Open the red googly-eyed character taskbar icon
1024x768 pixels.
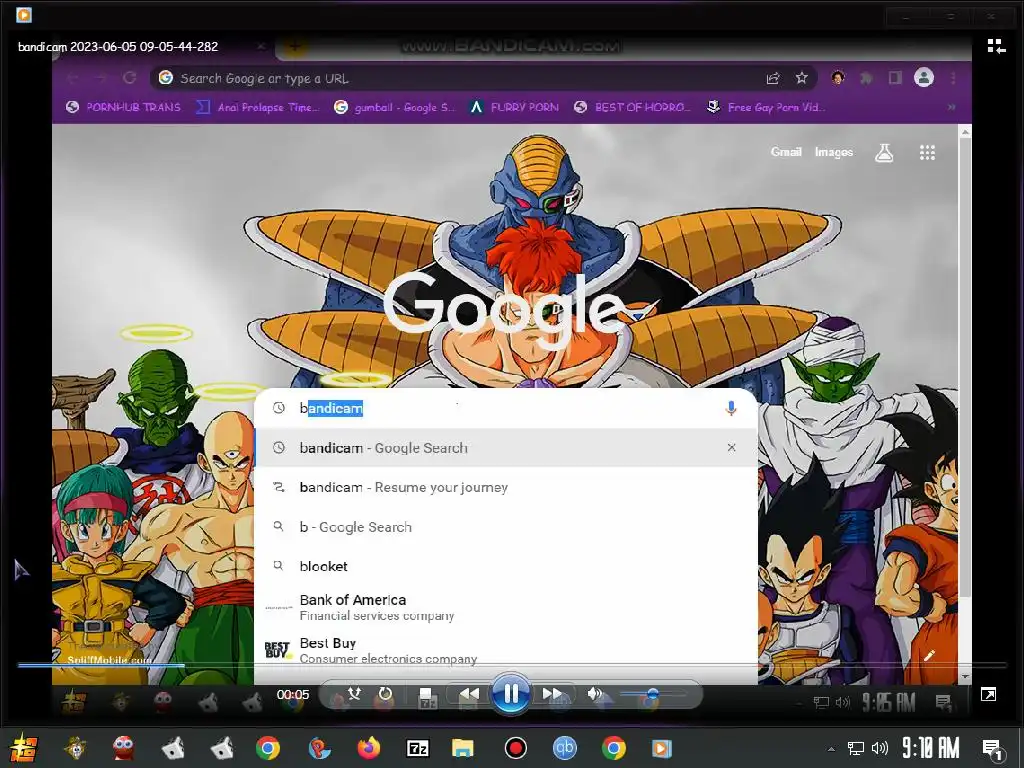coord(123,748)
